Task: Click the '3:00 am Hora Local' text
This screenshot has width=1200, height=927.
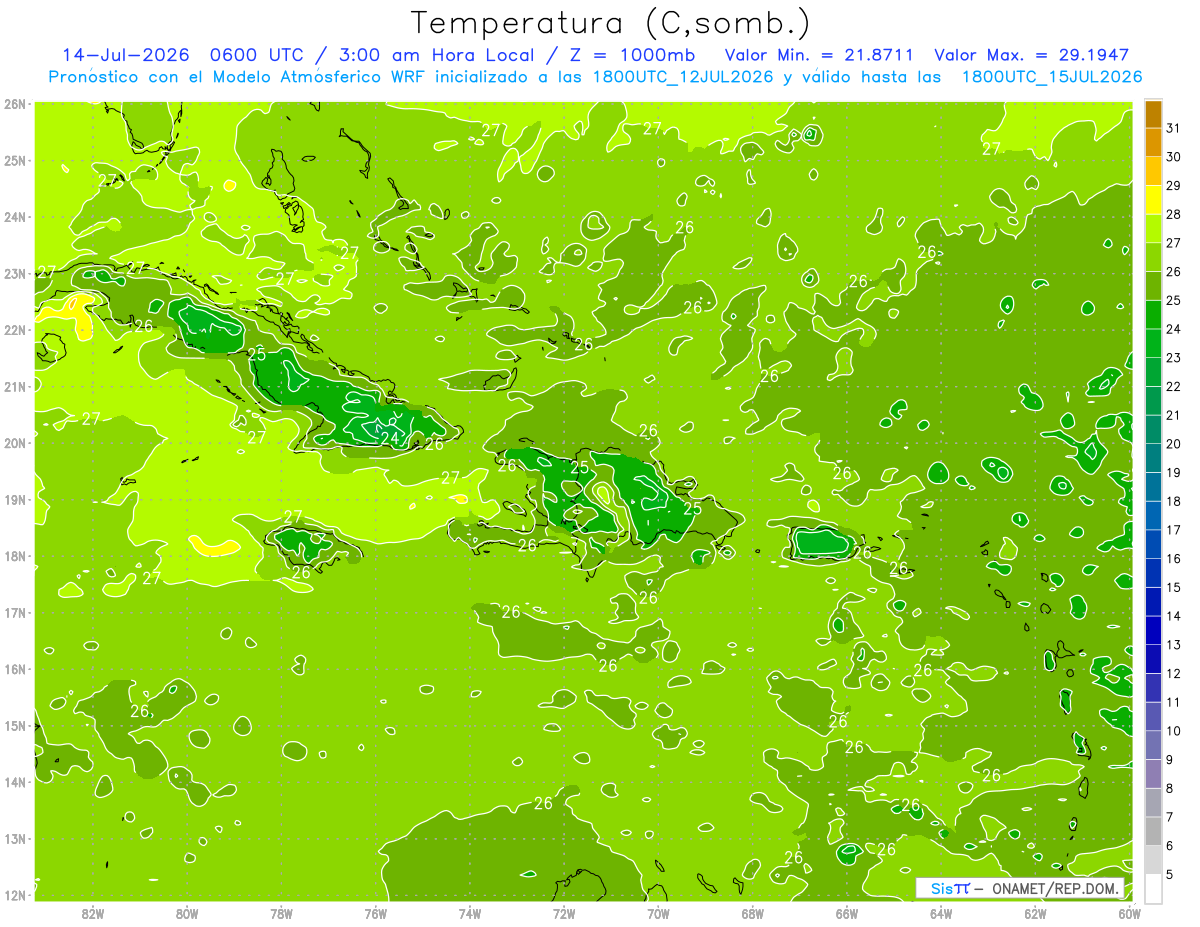Action: 437,55
